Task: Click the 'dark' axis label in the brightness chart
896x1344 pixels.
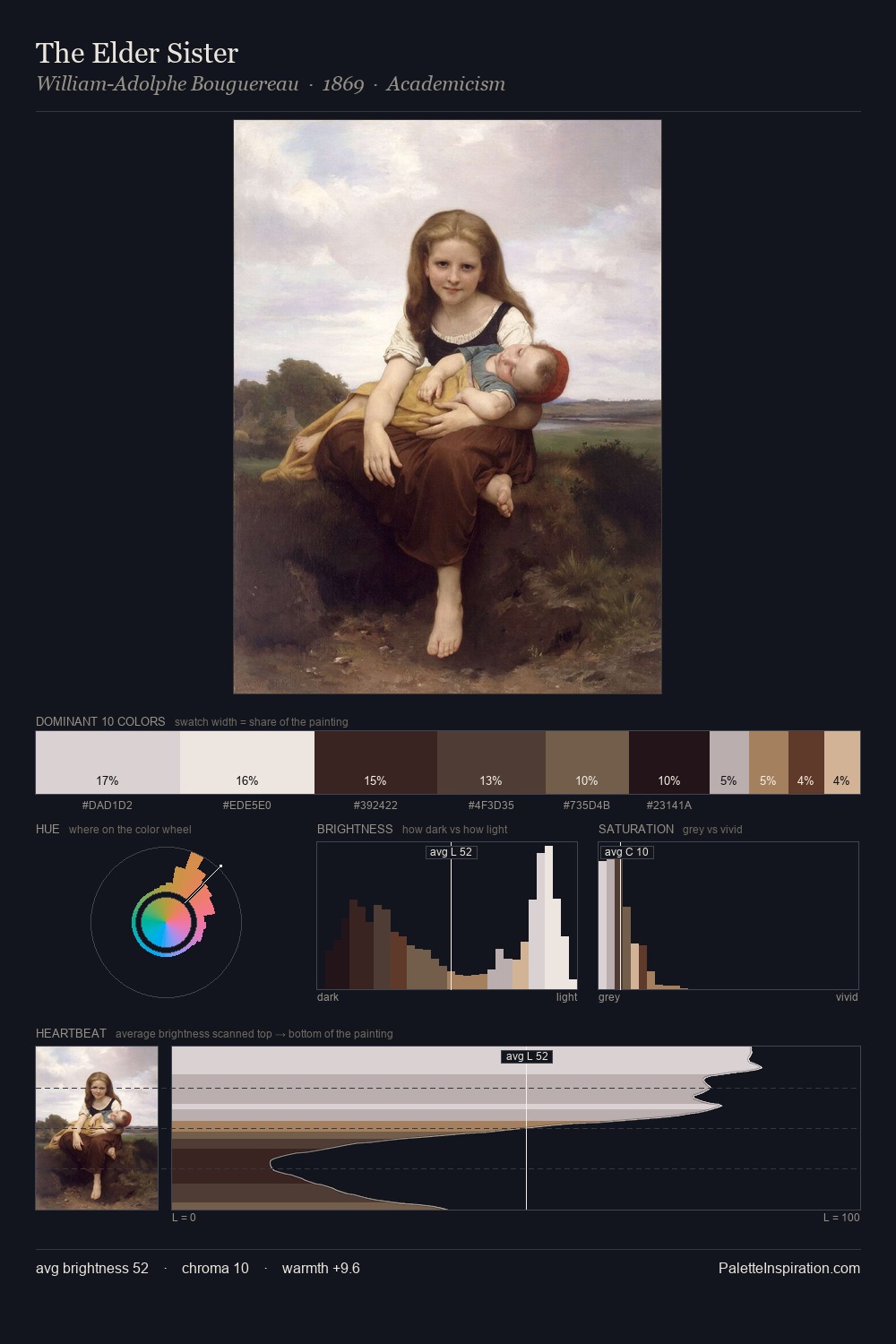Action: (328, 997)
